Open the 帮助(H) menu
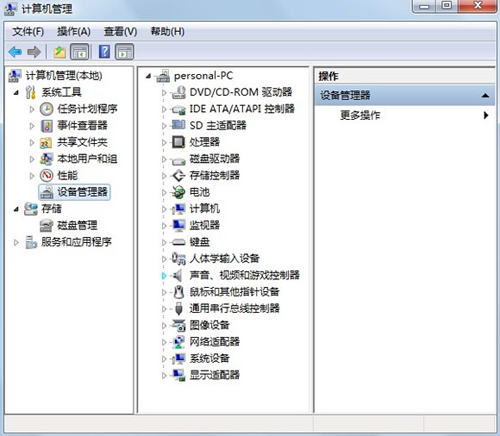 168,32
